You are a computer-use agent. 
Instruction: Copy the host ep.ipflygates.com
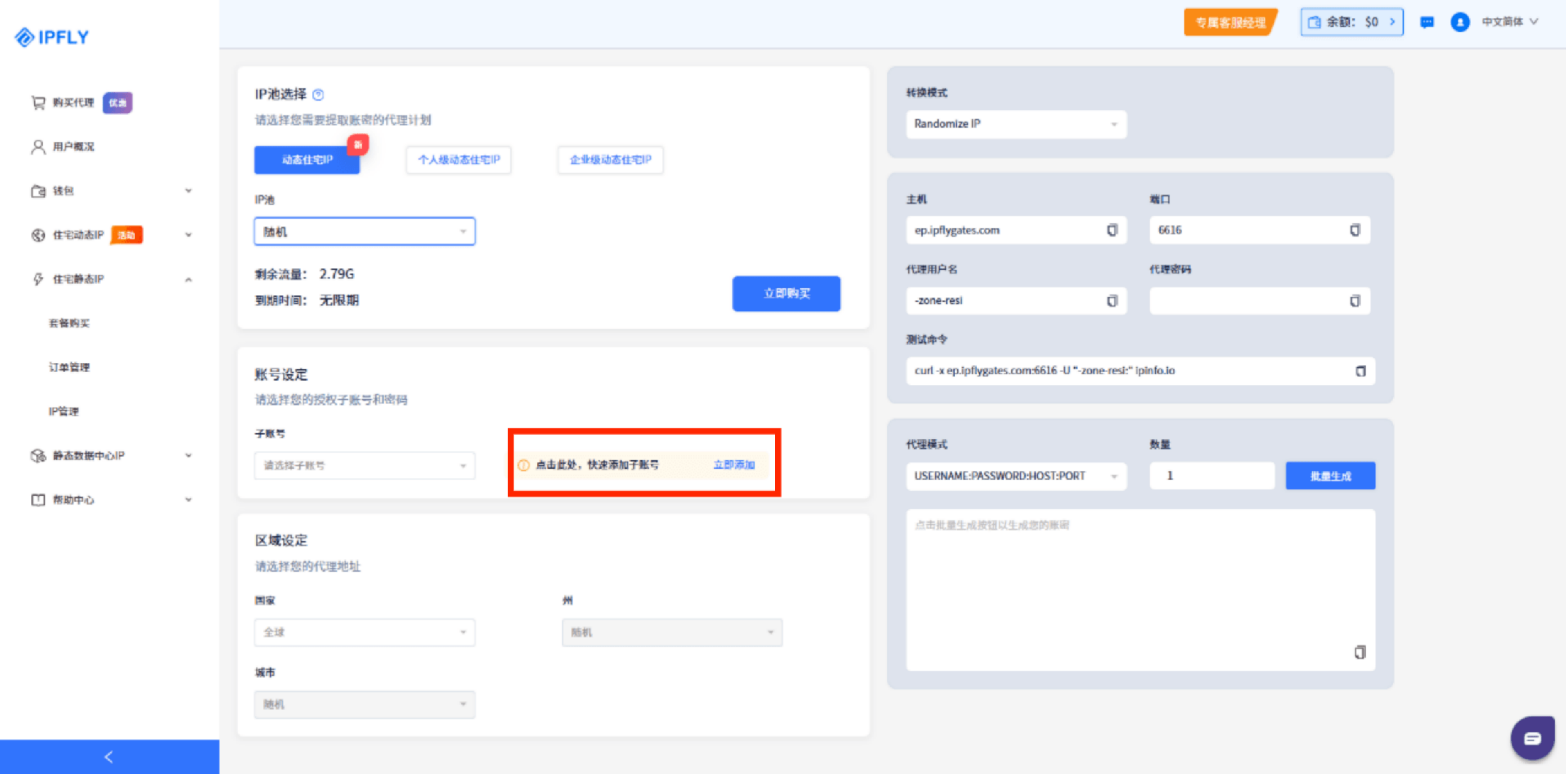point(1112,230)
